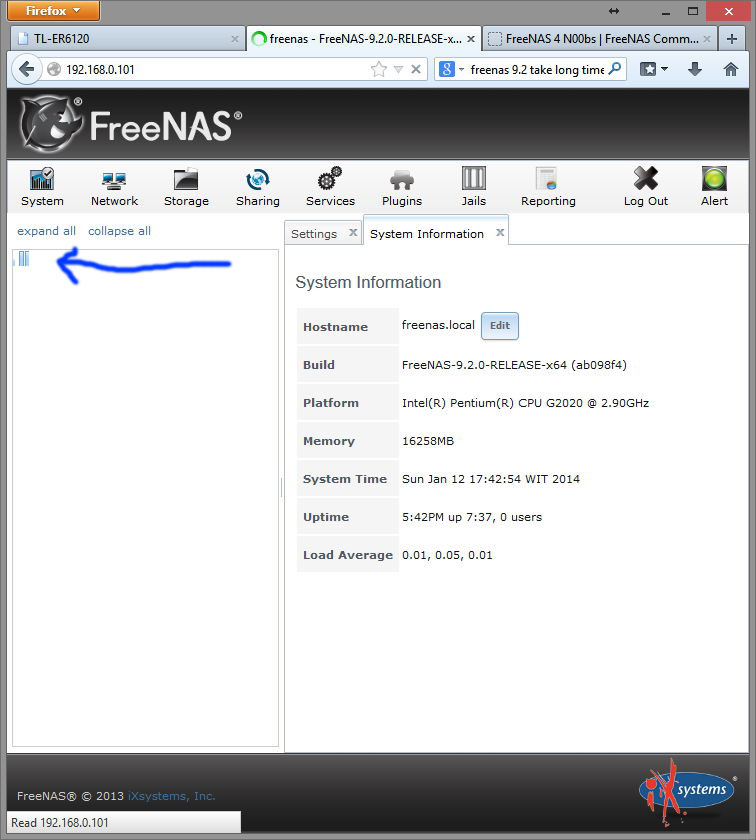
Task: Click the 16258MB memory value
Action: point(428,441)
